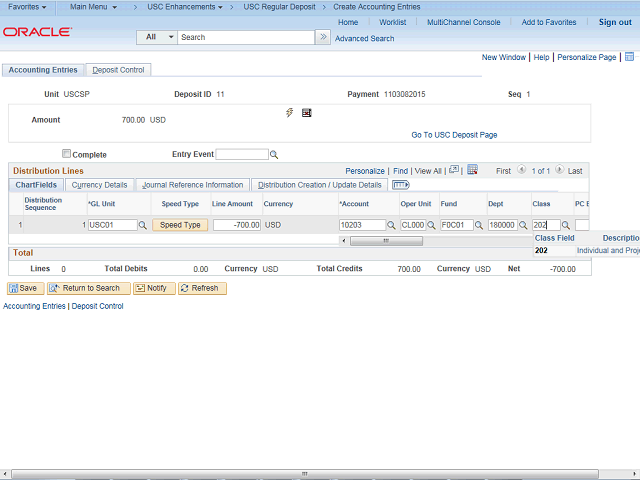Click into the Search text field
The height and width of the screenshot is (480, 640).
pos(246,37)
